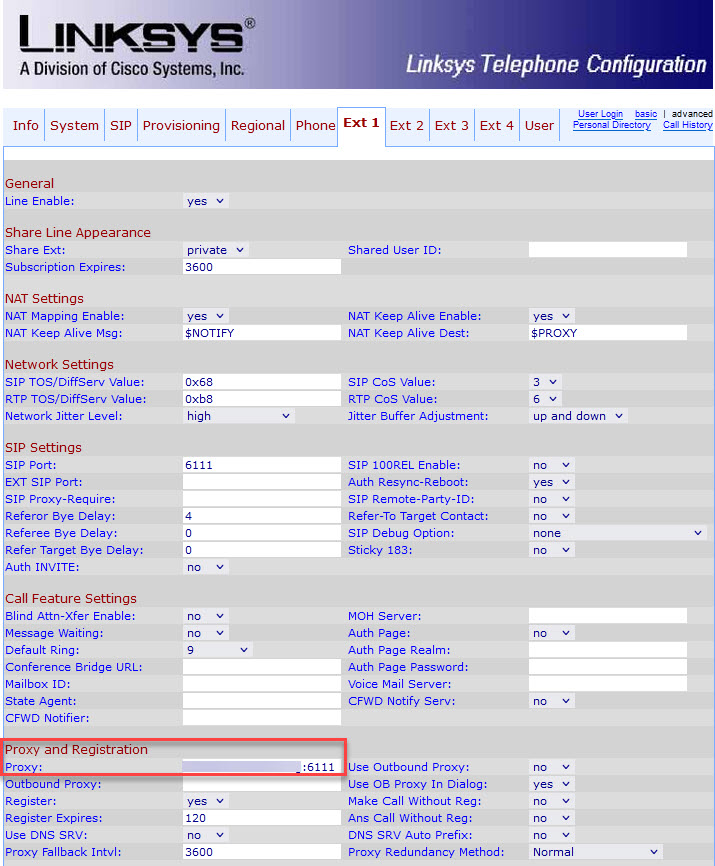Screen dimensions: 715x866
Task: Open the NAT Keep Alive Enable dropdown
Action: click(x=552, y=316)
